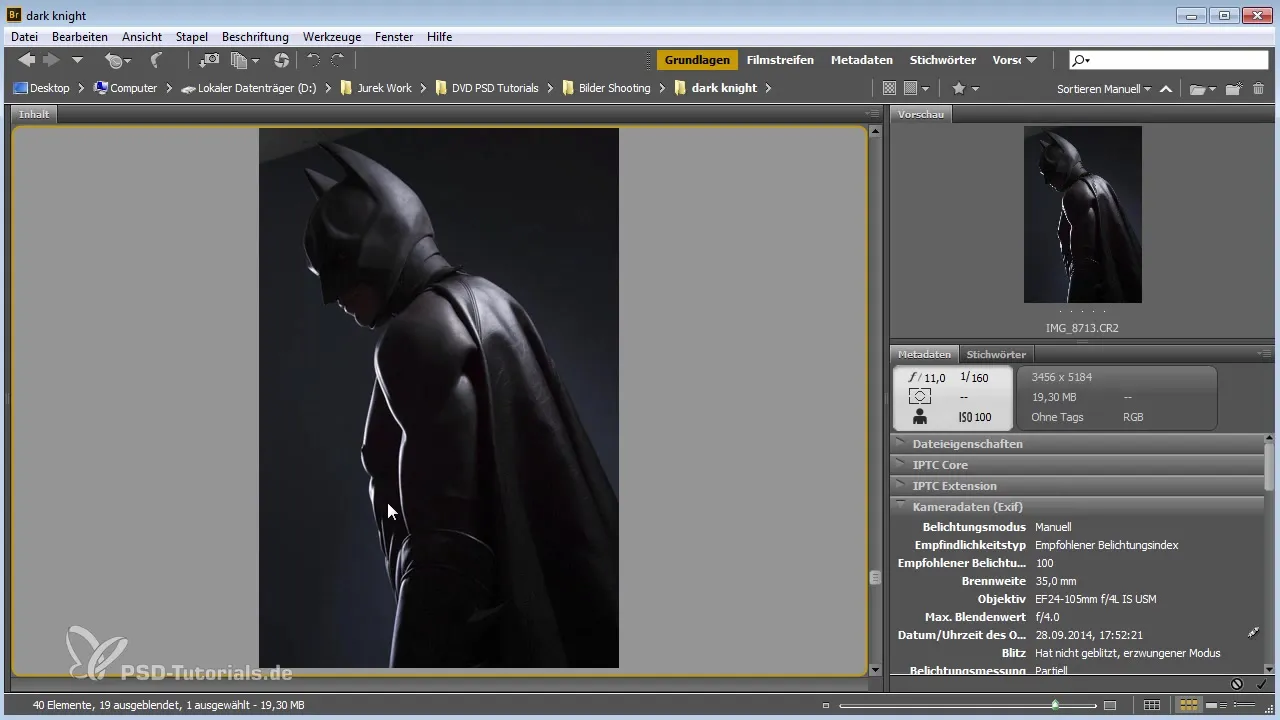
Task: Open selected image in Camera Raw
Action: click(281, 60)
